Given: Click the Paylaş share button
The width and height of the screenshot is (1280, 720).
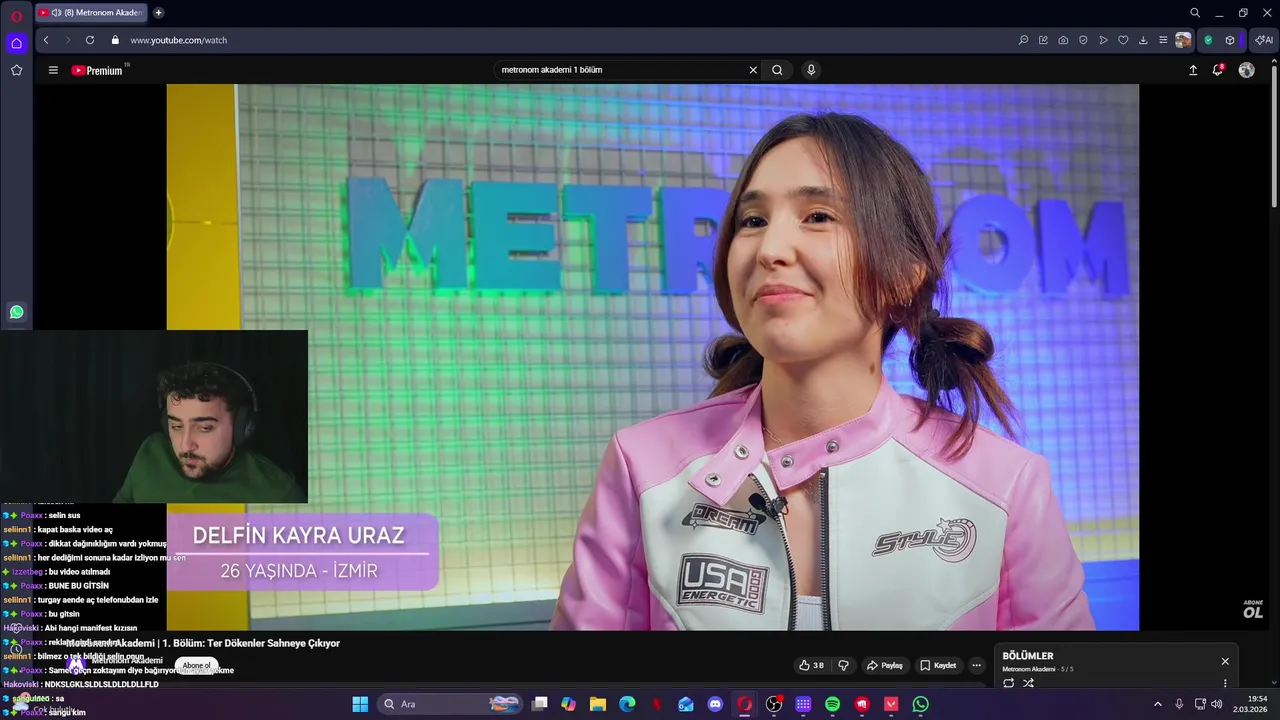Looking at the screenshot, I should [884, 665].
